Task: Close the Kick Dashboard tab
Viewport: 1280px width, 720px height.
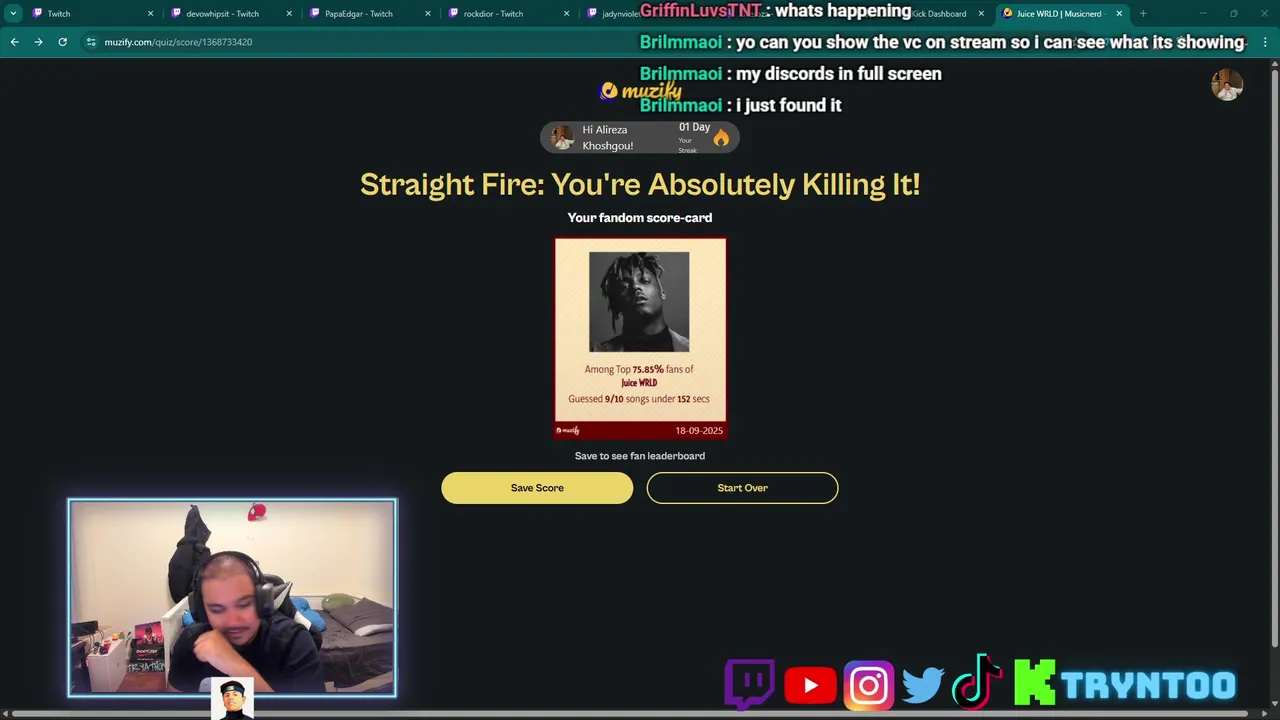Action: [981, 14]
